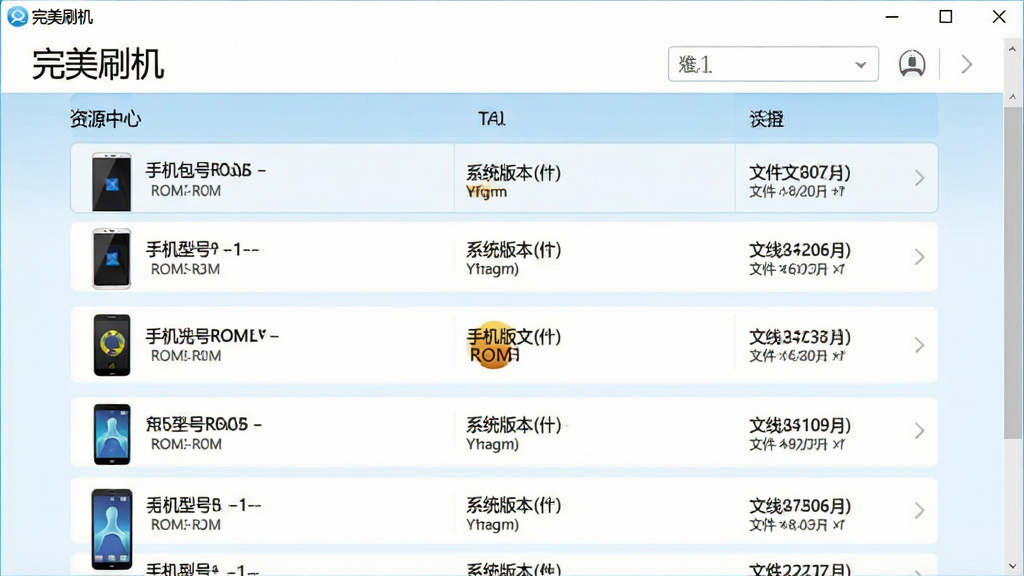Minimize the 完美刷机 window
The width and height of the screenshot is (1024, 576).
(892, 16)
